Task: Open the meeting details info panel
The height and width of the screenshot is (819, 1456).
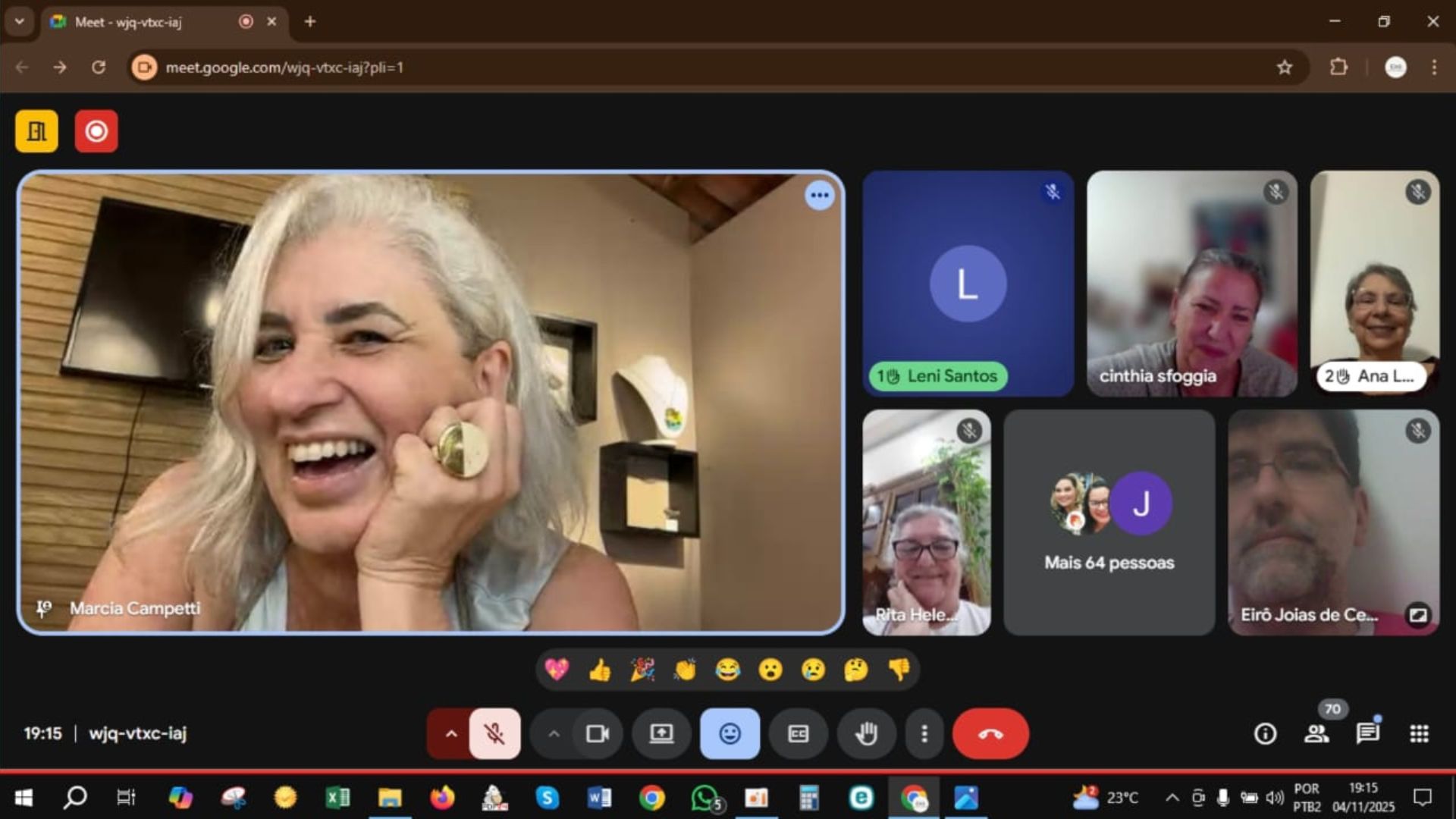Action: pyautogui.click(x=1264, y=733)
